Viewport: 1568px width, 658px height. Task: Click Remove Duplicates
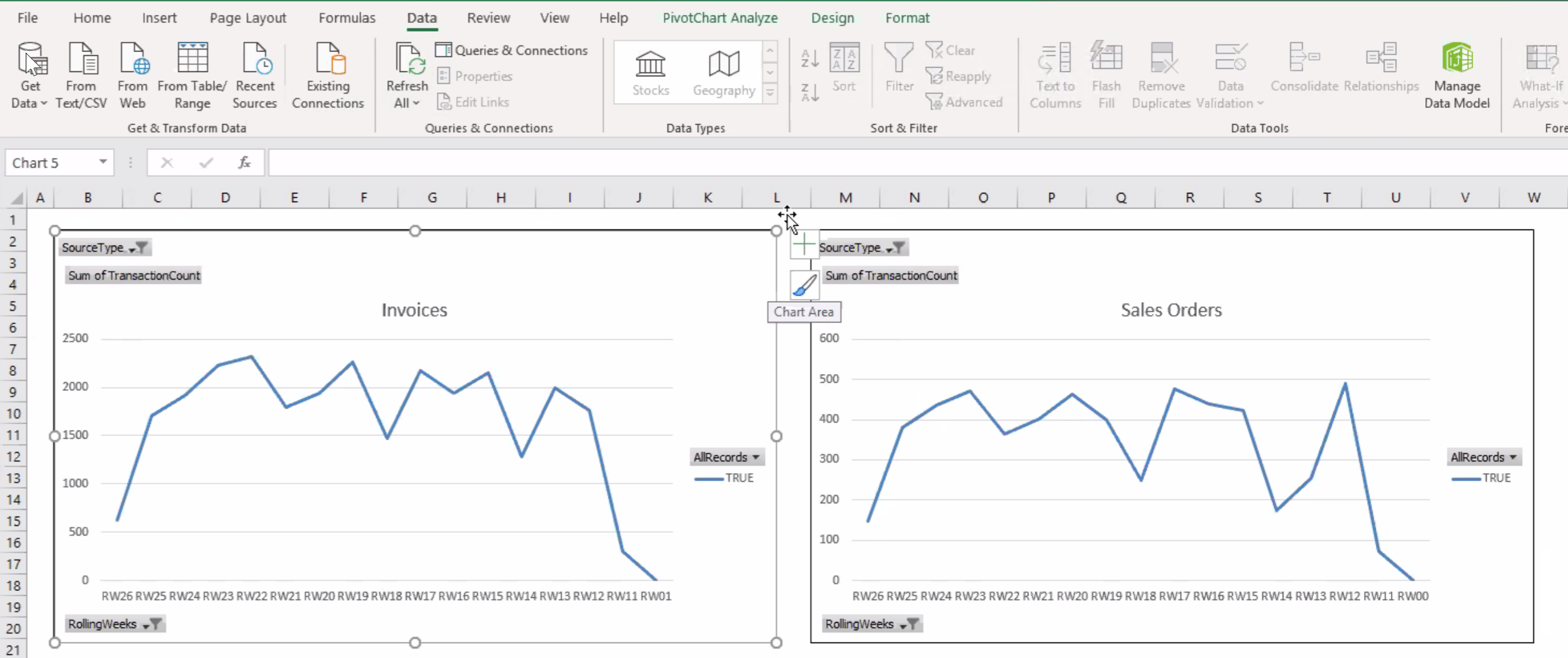1161,75
